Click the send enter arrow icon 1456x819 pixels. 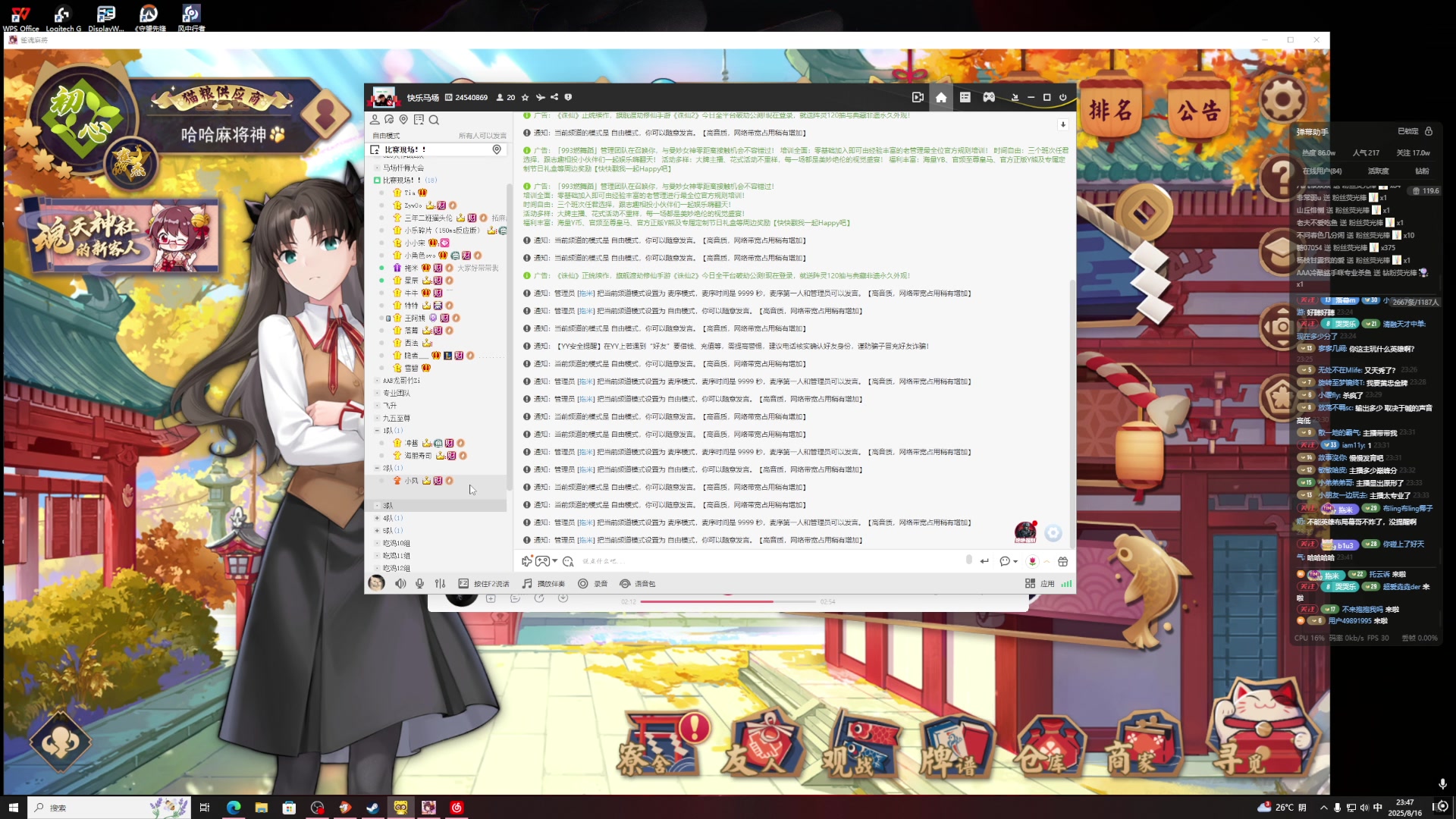pyautogui.click(x=984, y=561)
